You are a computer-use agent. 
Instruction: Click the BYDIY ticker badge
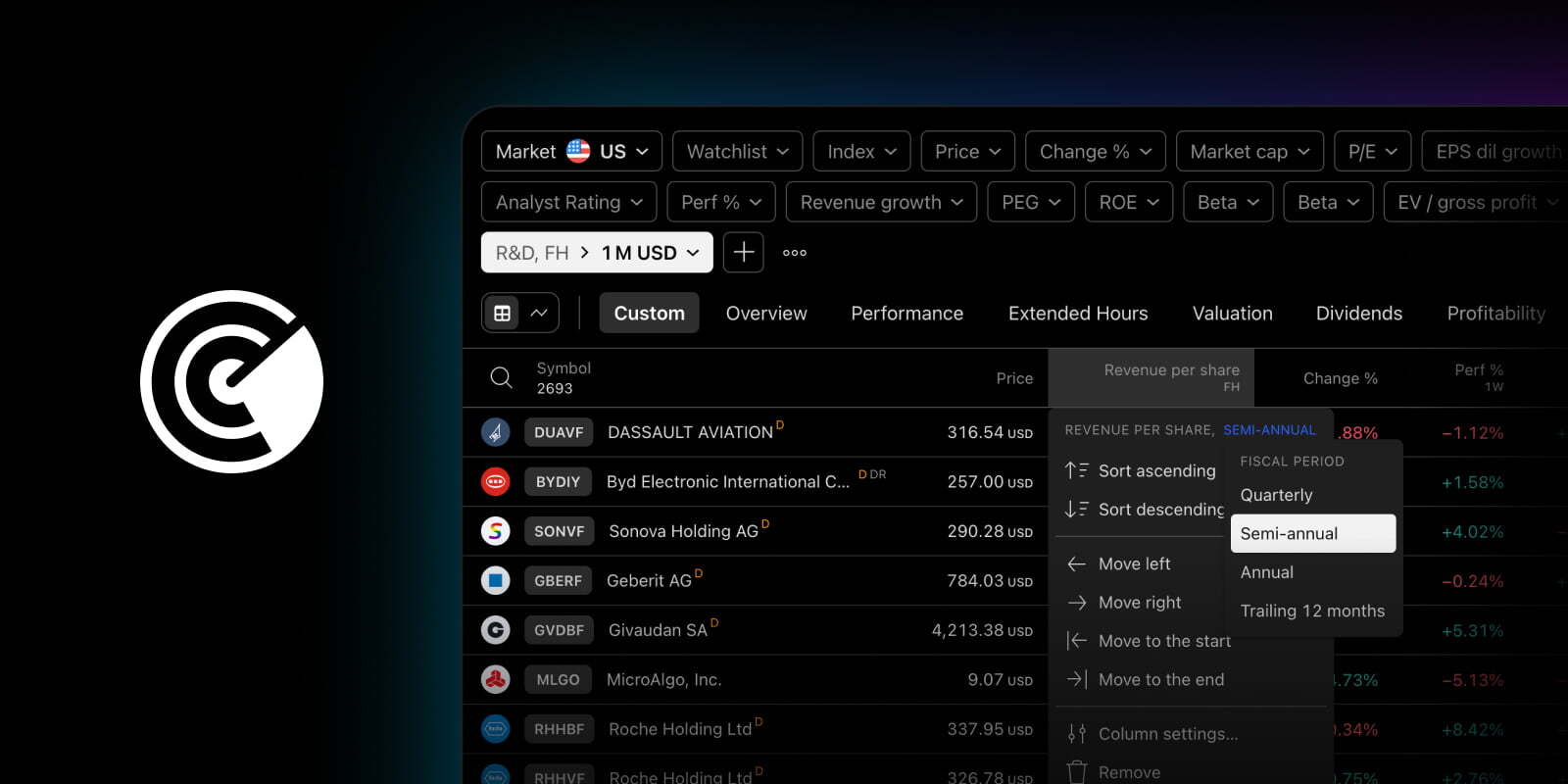(x=559, y=482)
